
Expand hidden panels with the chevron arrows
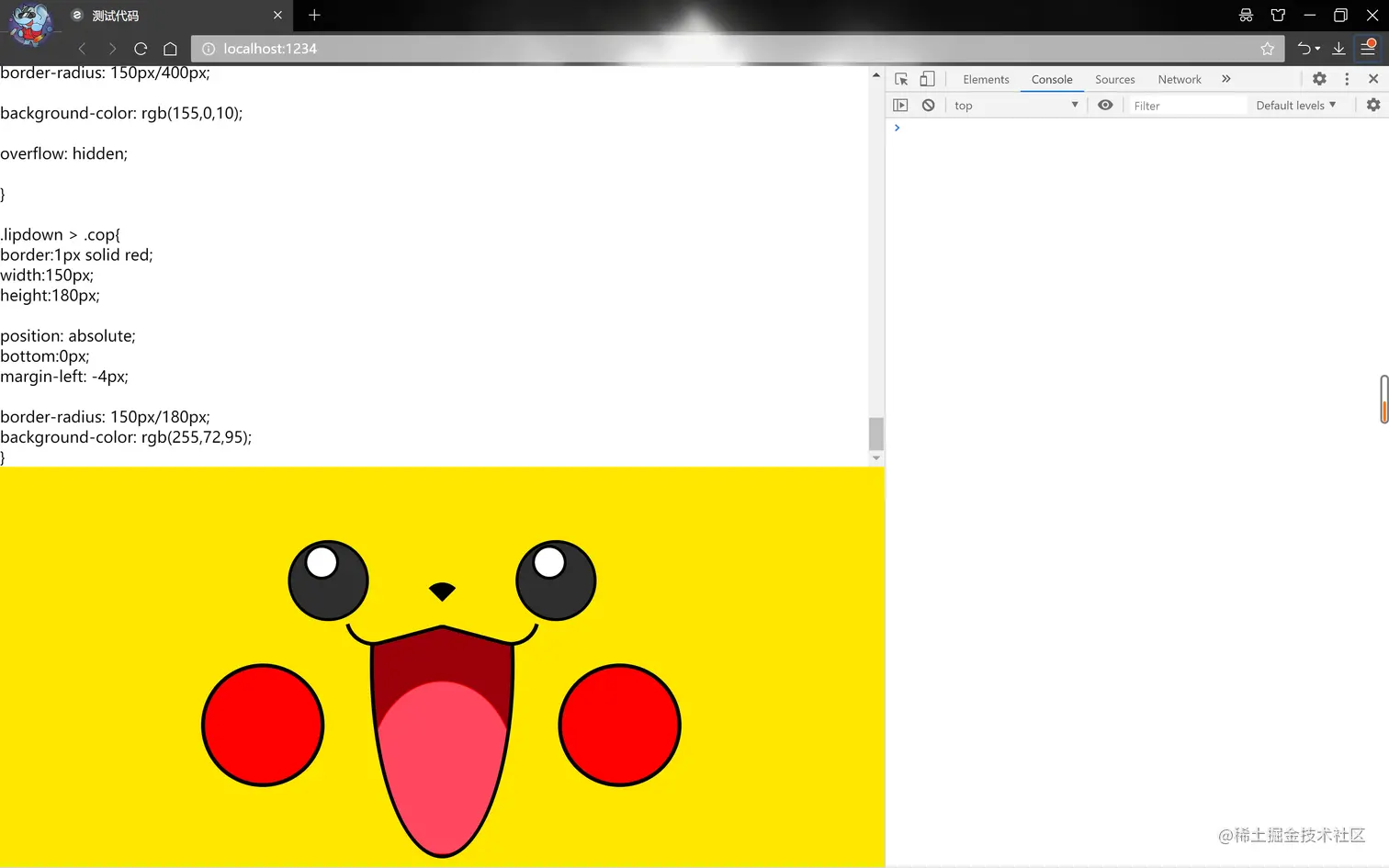[x=1225, y=79]
